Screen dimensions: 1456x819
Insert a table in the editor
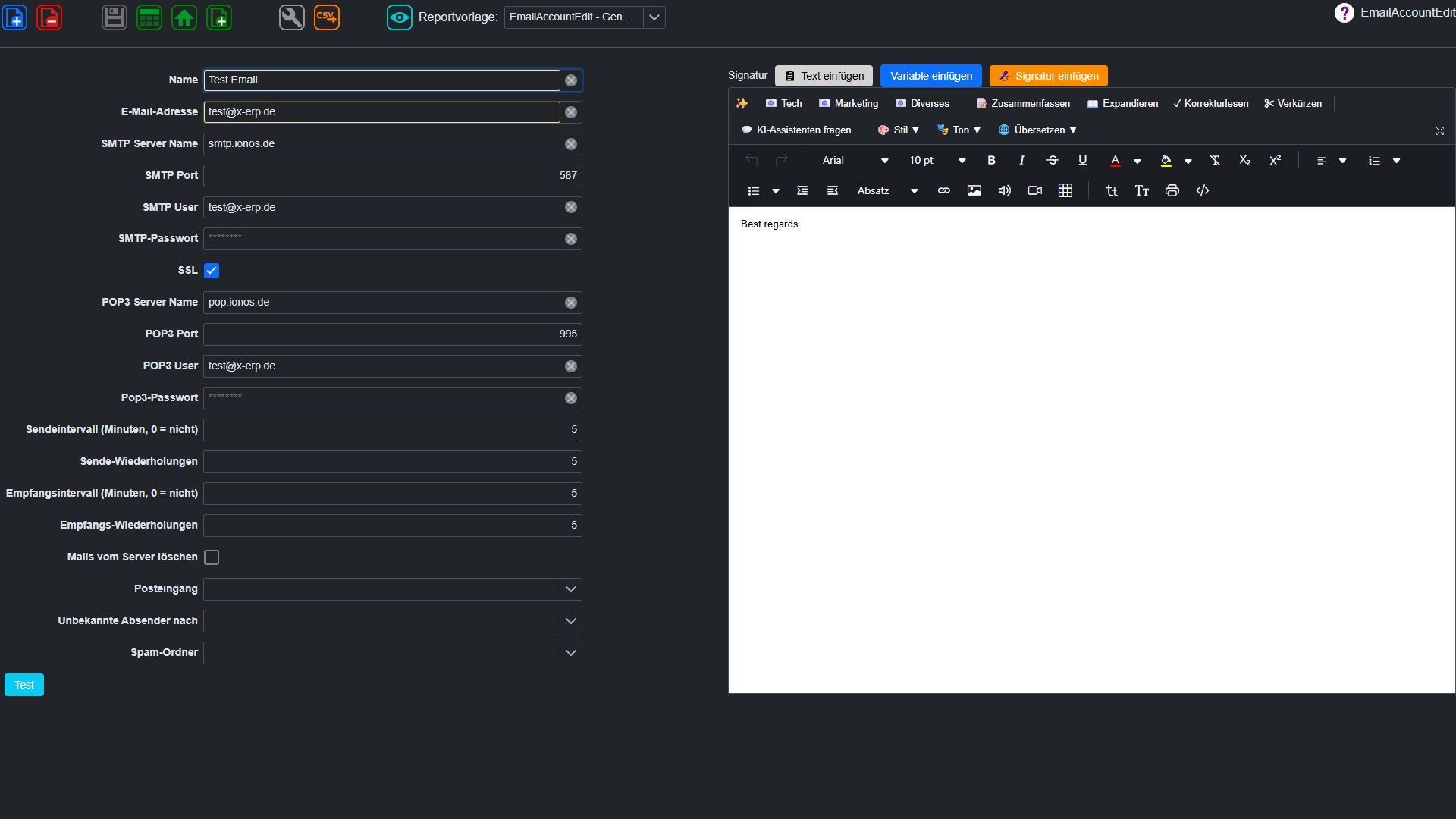pyautogui.click(x=1065, y=190)
